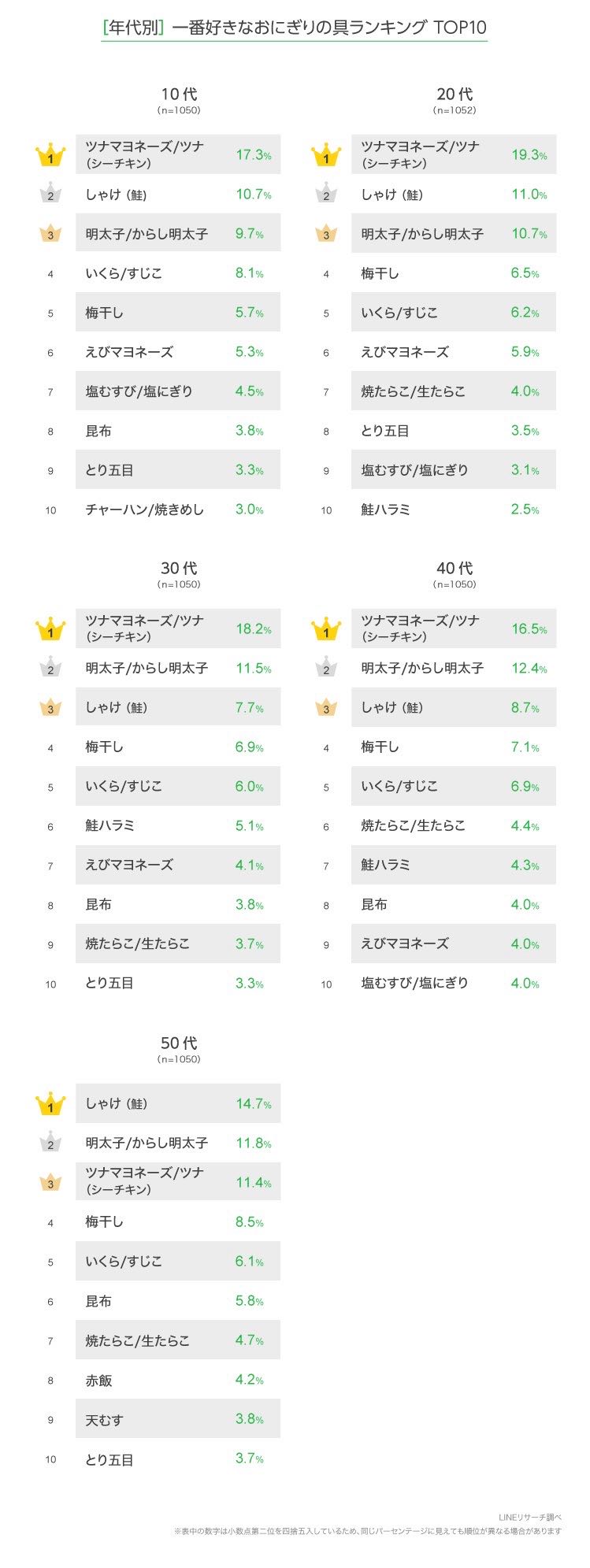Click 鮭ハラミ in the 20代 list

coord(385,510)
